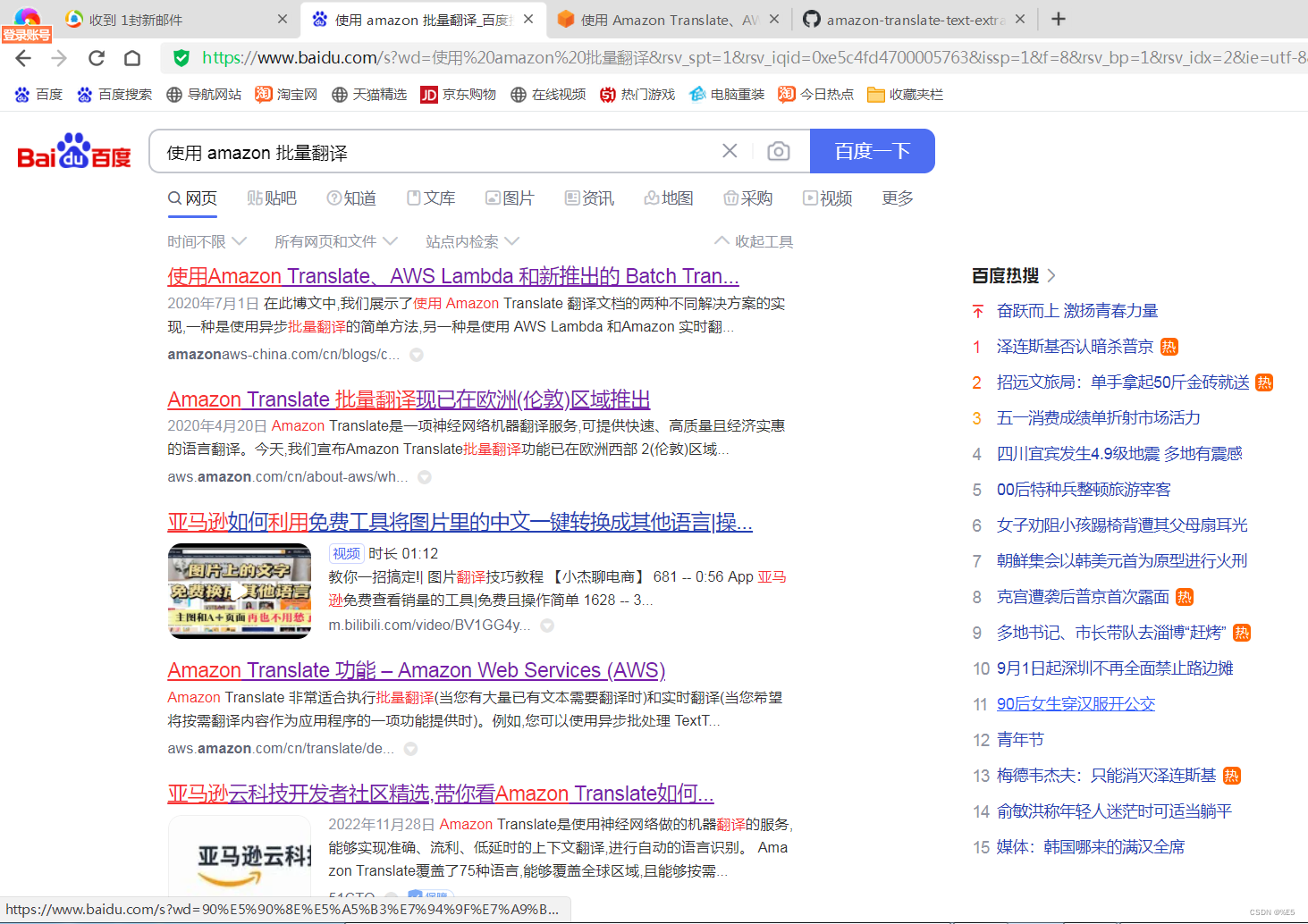Open the 在线视频 bookmark
This screenshot has height=924, width=1308.
548,94
